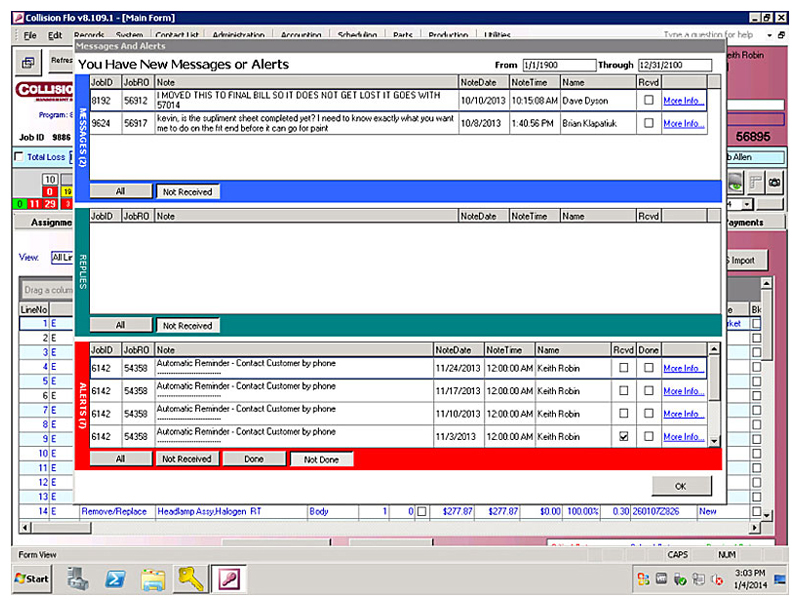This screenshot has width=800, height=606.
Task: Open More Info for 11/3/2013 alert
Action: 684,437
